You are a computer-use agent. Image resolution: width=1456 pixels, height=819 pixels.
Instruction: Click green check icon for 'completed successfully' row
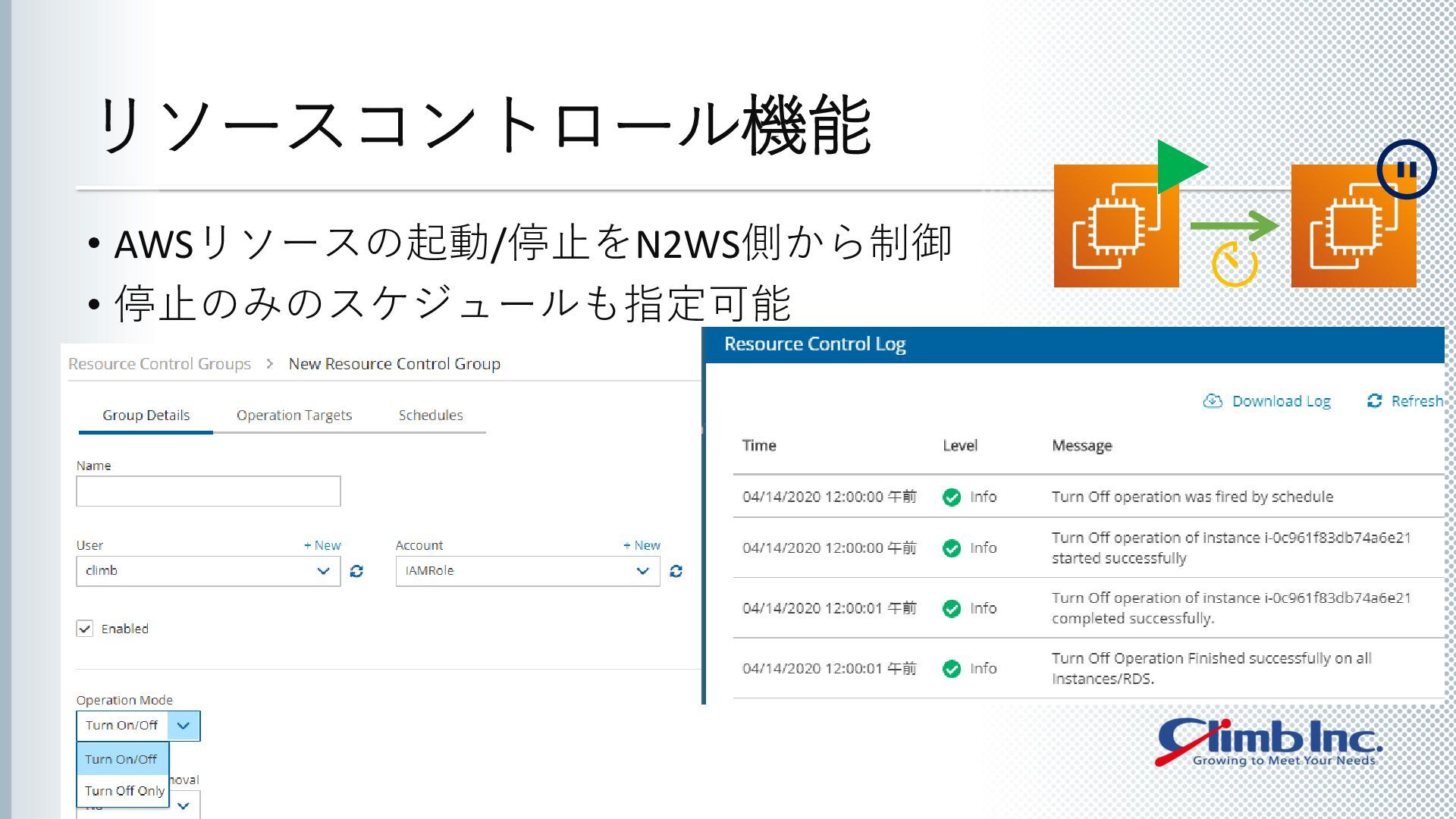pyautogui.click(x=951, y=608)
